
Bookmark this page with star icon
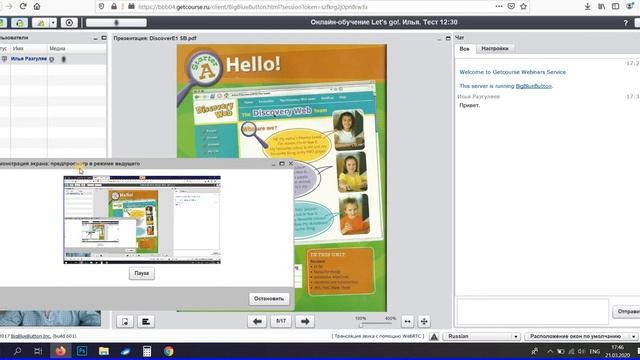[x=523, y=7]
